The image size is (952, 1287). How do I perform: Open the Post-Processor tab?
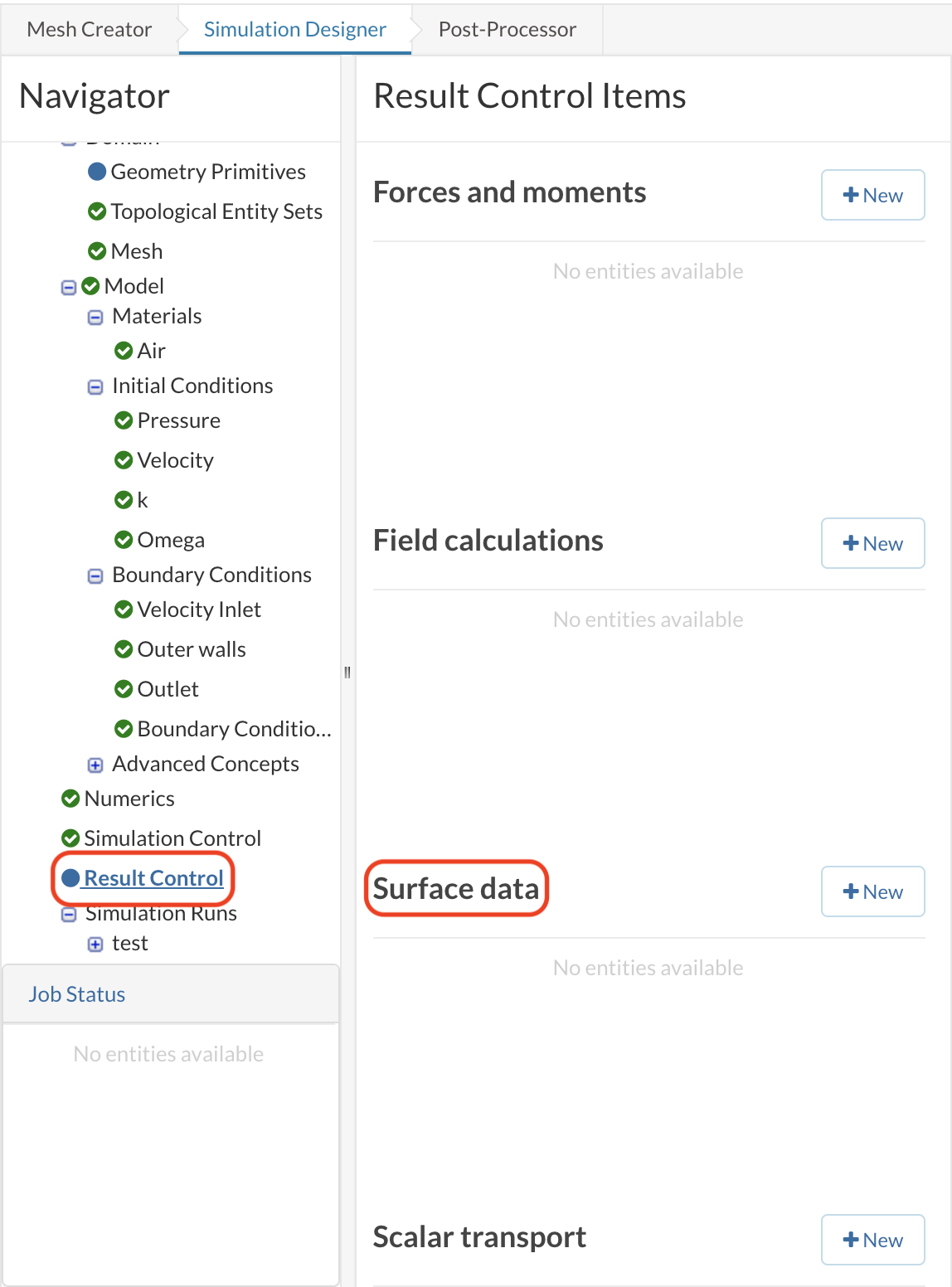(507, 30)
